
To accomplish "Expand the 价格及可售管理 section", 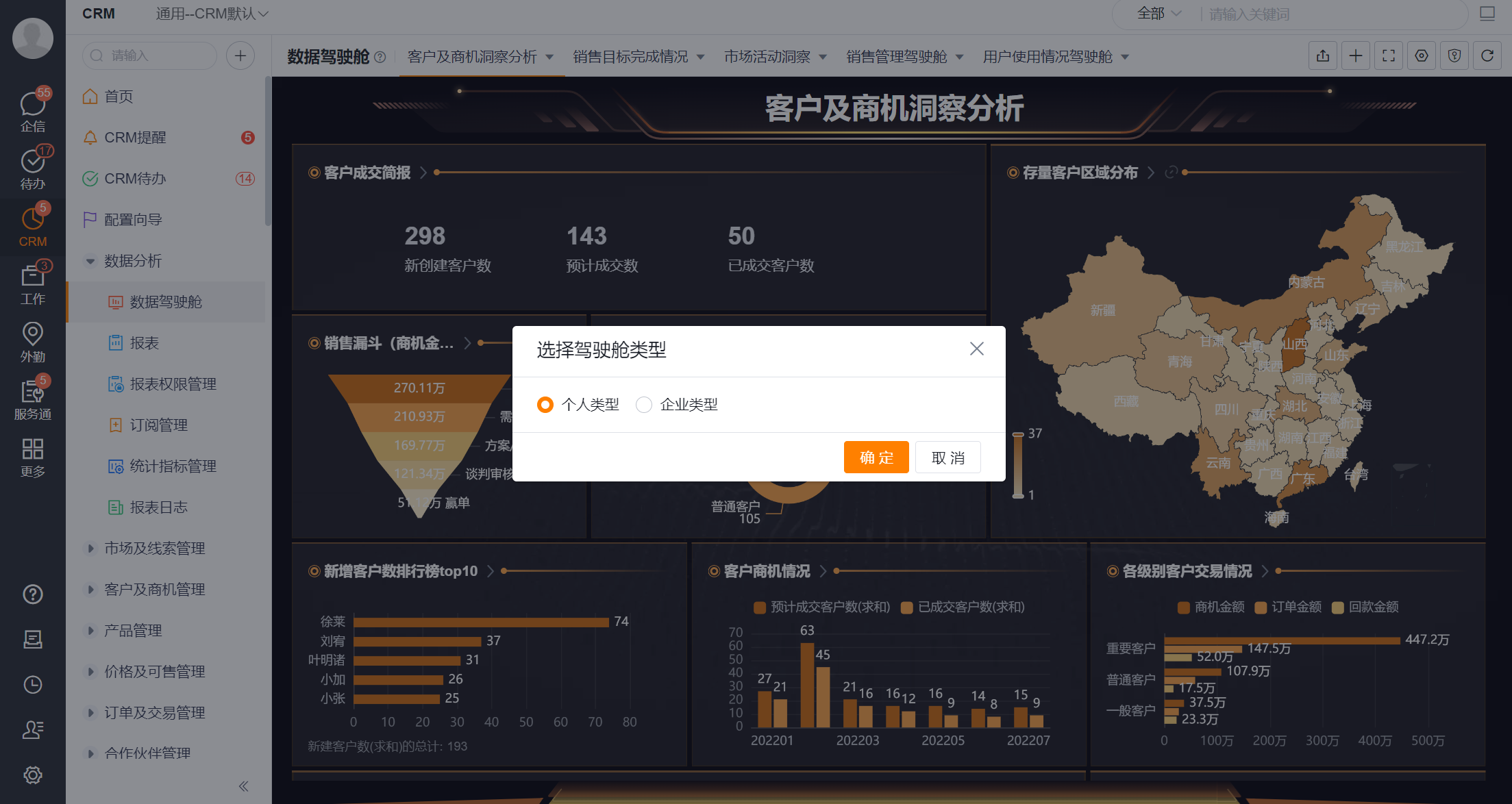I will tap(90, 672).
